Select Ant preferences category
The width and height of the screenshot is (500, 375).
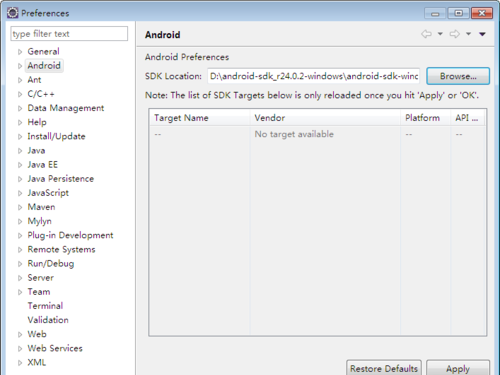34,80
